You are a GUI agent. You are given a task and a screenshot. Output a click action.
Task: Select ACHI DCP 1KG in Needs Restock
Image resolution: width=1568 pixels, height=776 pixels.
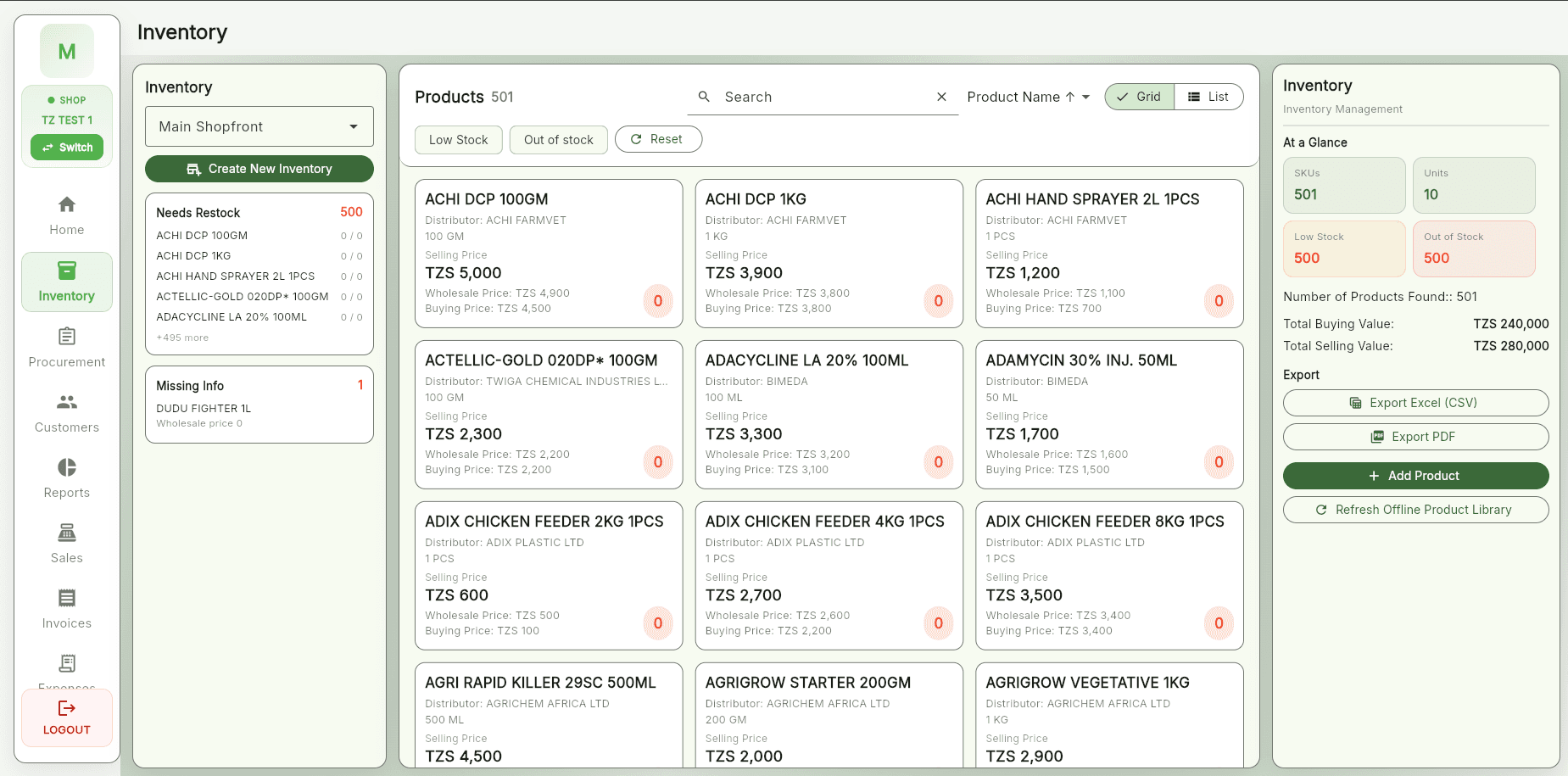(259, 256)
